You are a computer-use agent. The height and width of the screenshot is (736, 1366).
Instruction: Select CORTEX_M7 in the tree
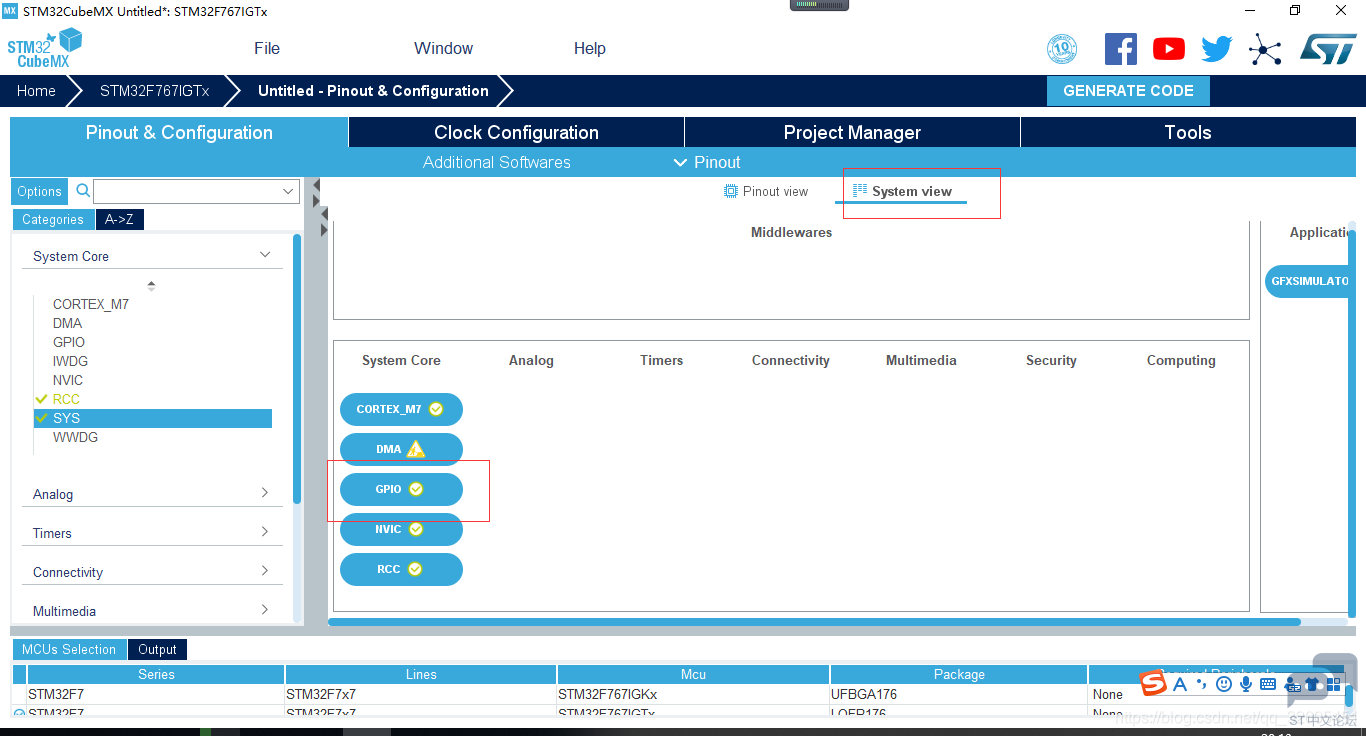(91, 304)
